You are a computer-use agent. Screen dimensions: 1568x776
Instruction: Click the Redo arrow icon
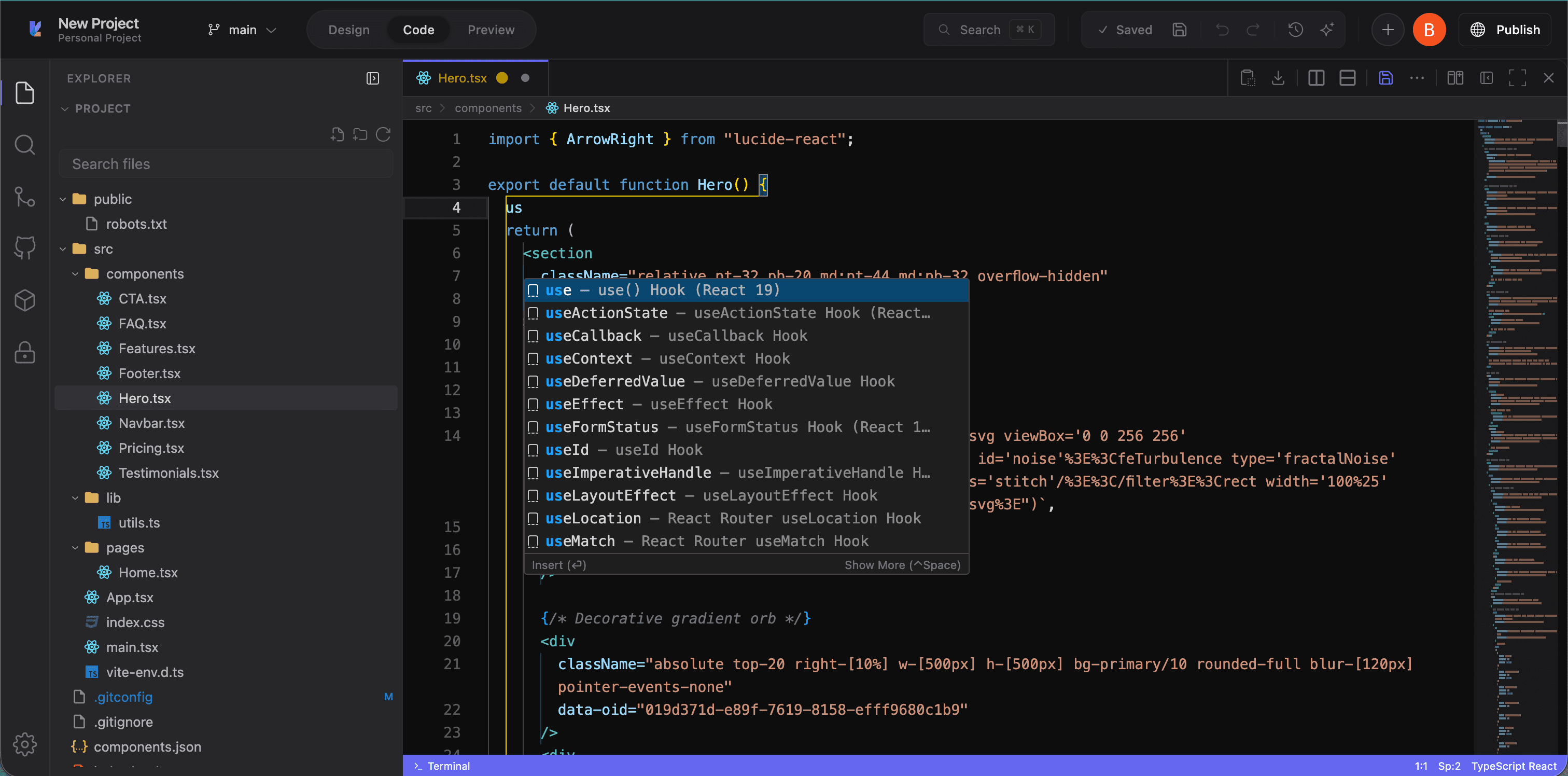coord(1253,30)
